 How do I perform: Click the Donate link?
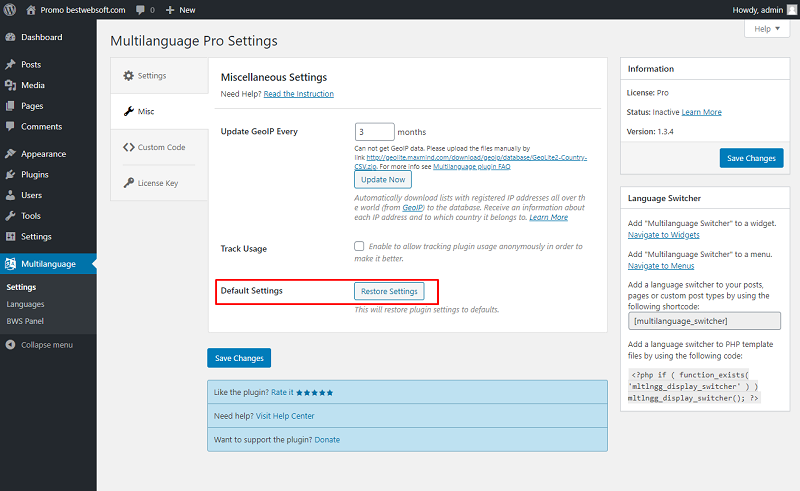point(327,439)
